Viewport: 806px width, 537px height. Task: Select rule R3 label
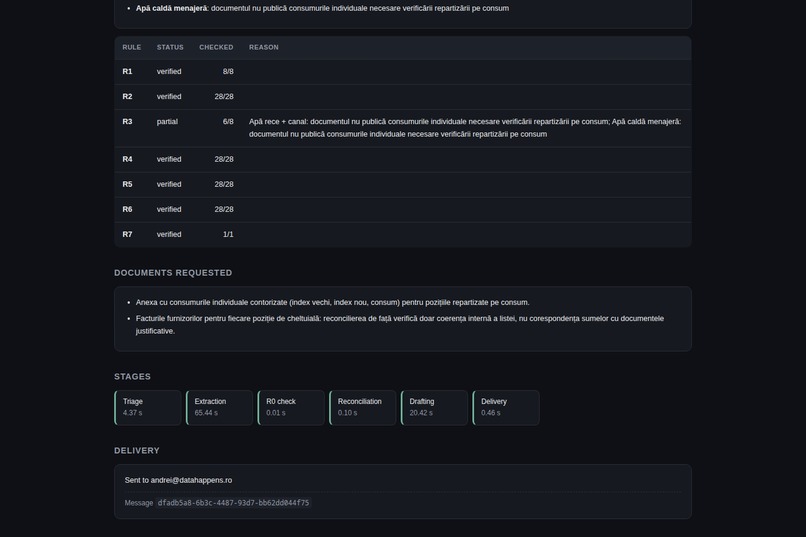(127, 122)
